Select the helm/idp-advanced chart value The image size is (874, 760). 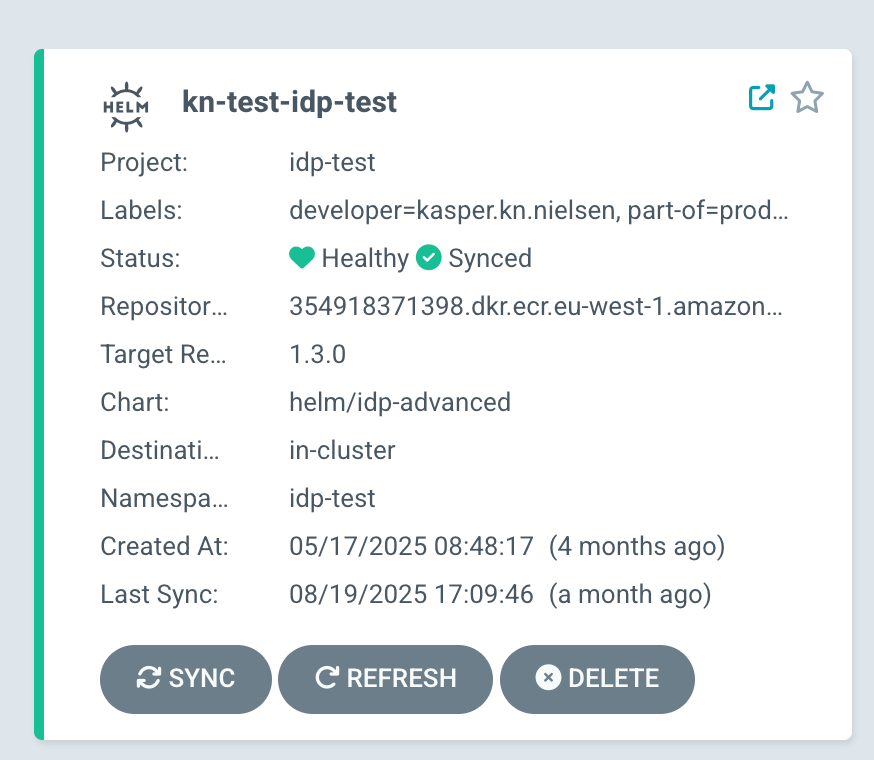400,402
